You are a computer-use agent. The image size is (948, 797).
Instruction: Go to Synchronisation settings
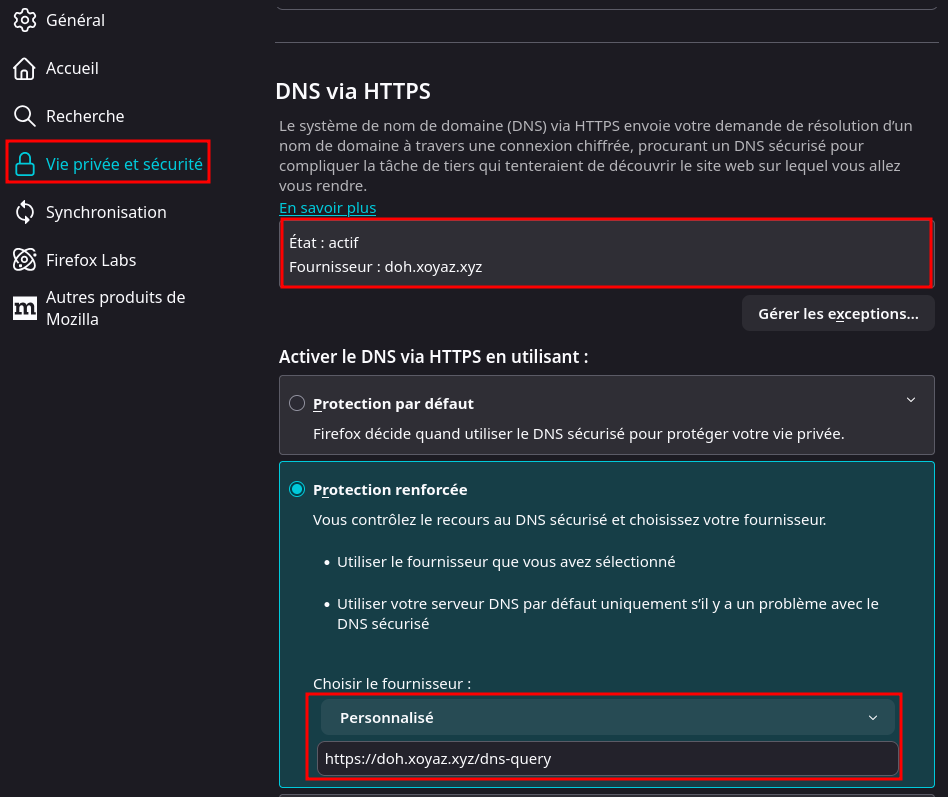point(106,212)
